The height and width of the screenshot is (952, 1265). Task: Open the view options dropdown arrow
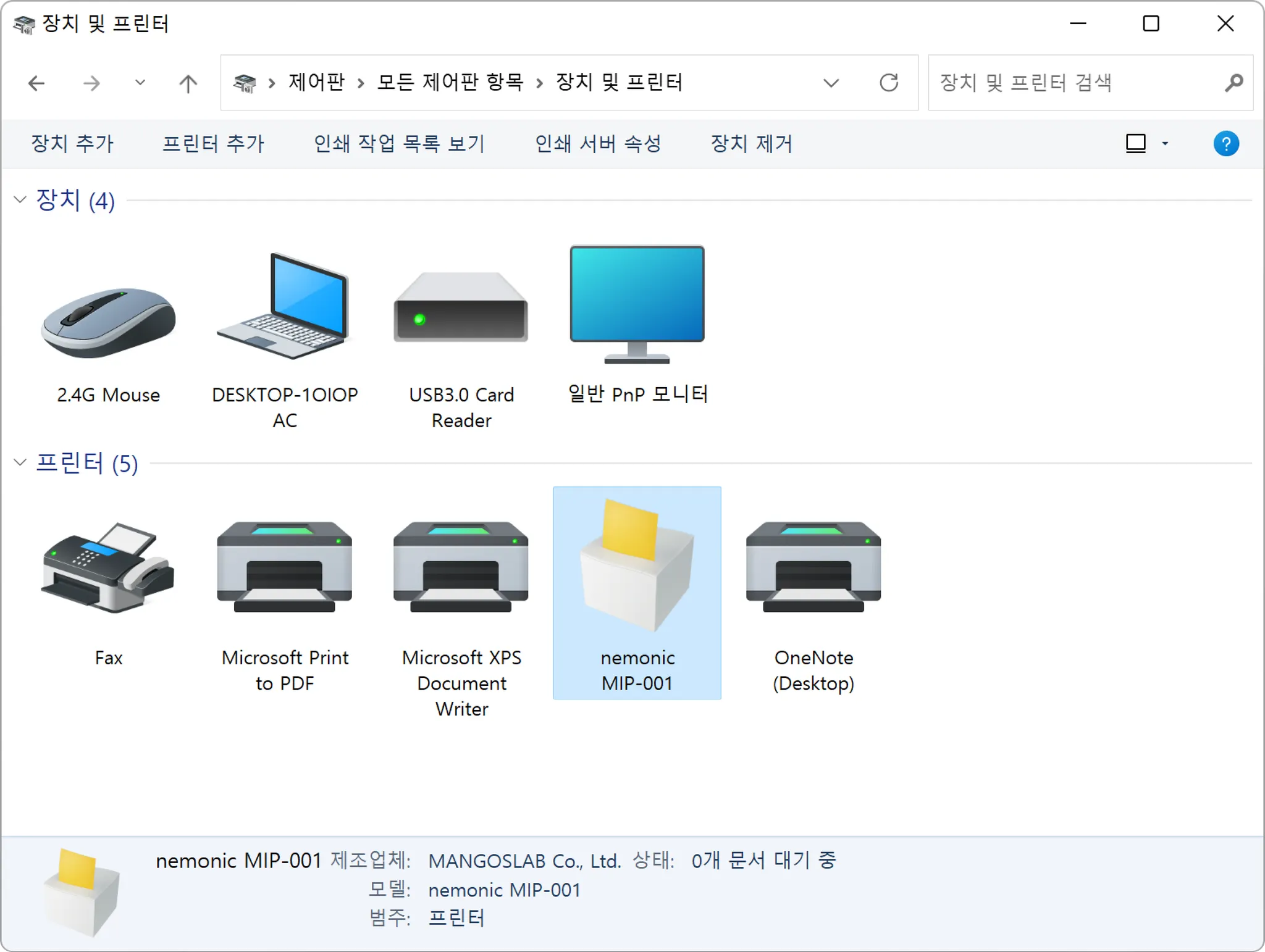coord(1165,144)
